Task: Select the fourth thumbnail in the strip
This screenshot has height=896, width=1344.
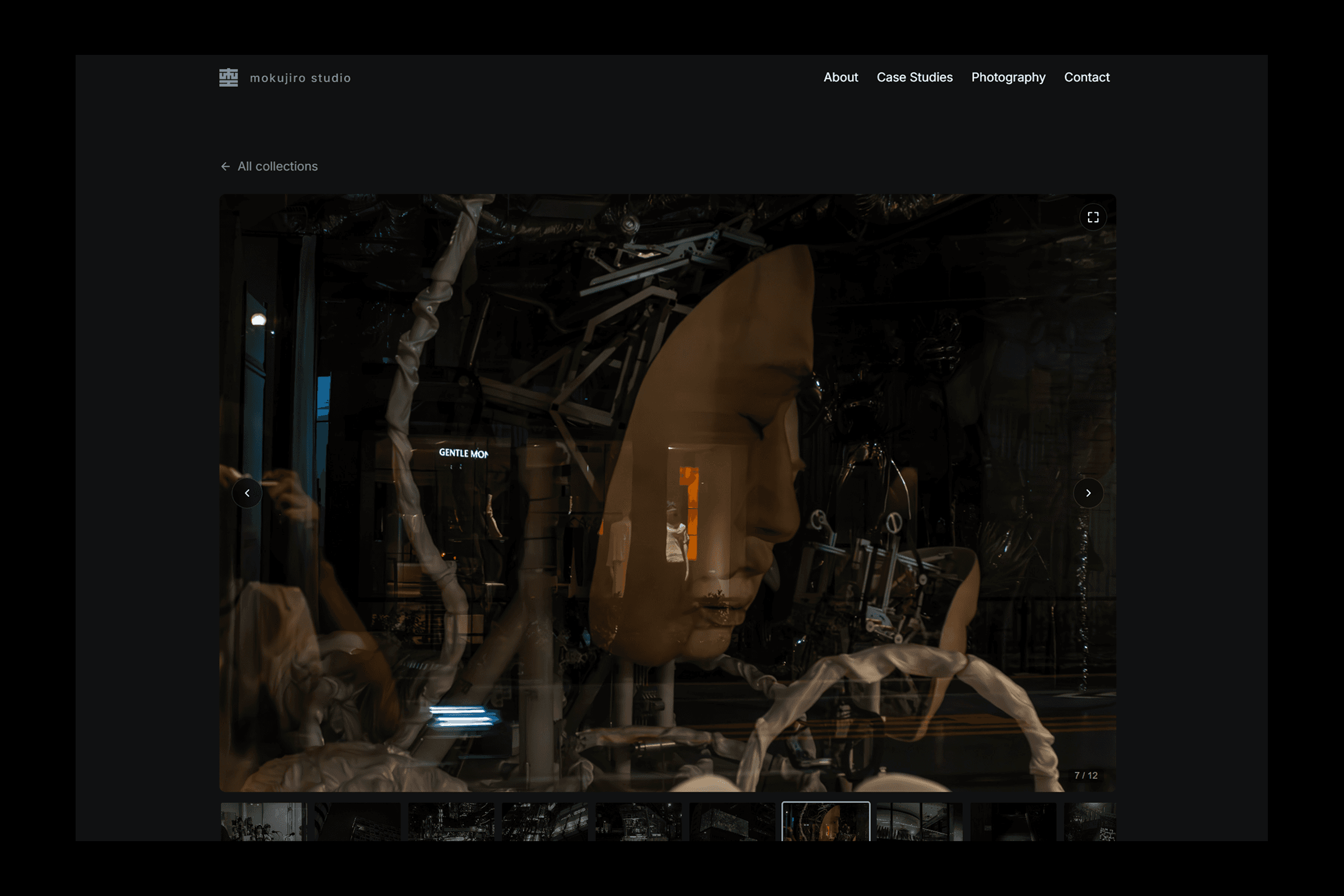Action: click(545, 822)
